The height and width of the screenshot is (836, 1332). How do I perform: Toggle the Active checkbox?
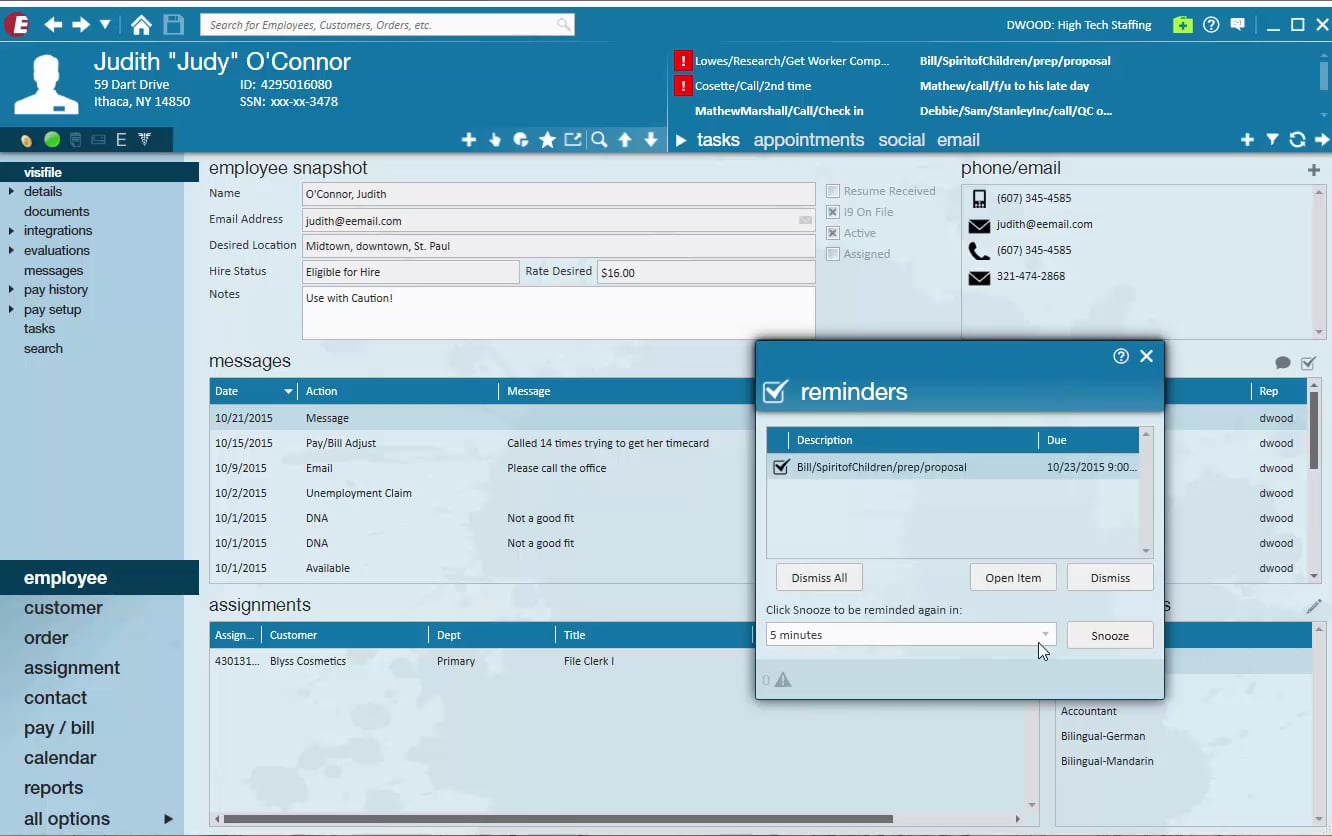[x=832, y=233]
